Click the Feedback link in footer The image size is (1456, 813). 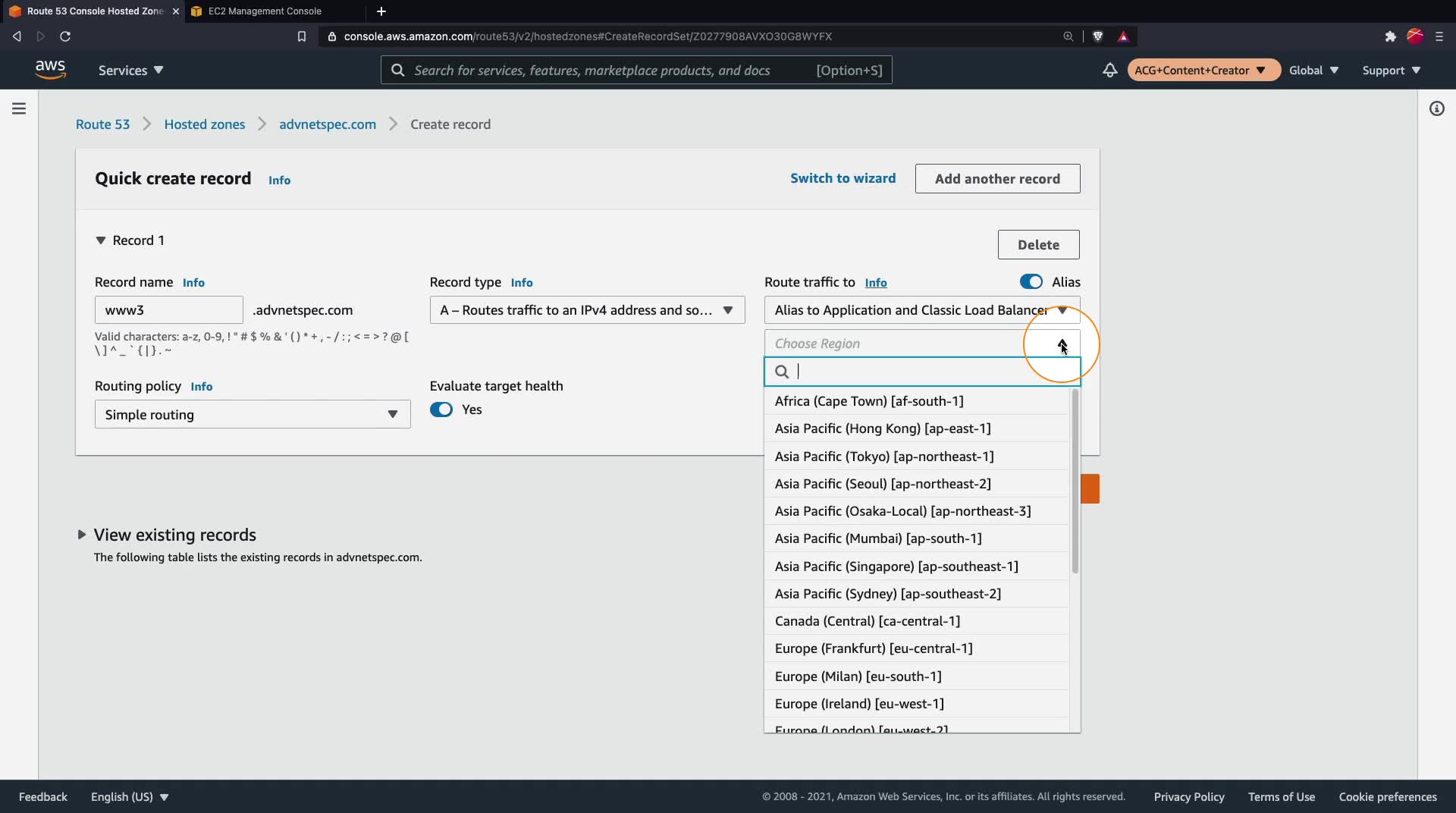[43, 796]
